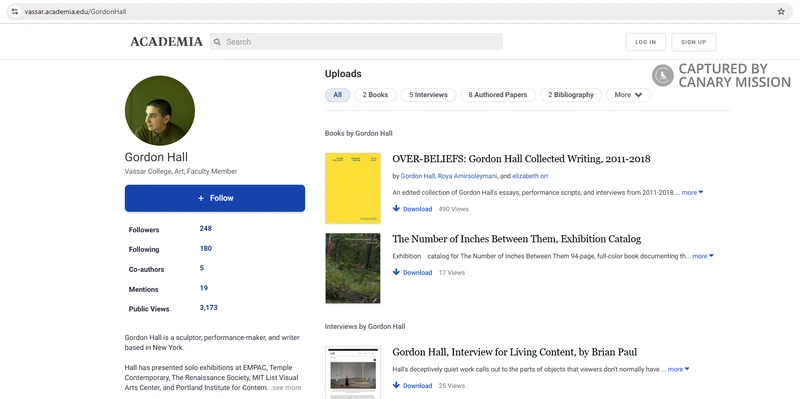Click the Public Views count 3,173
This screenshot has width=800, height=399.
pos(208,308)
